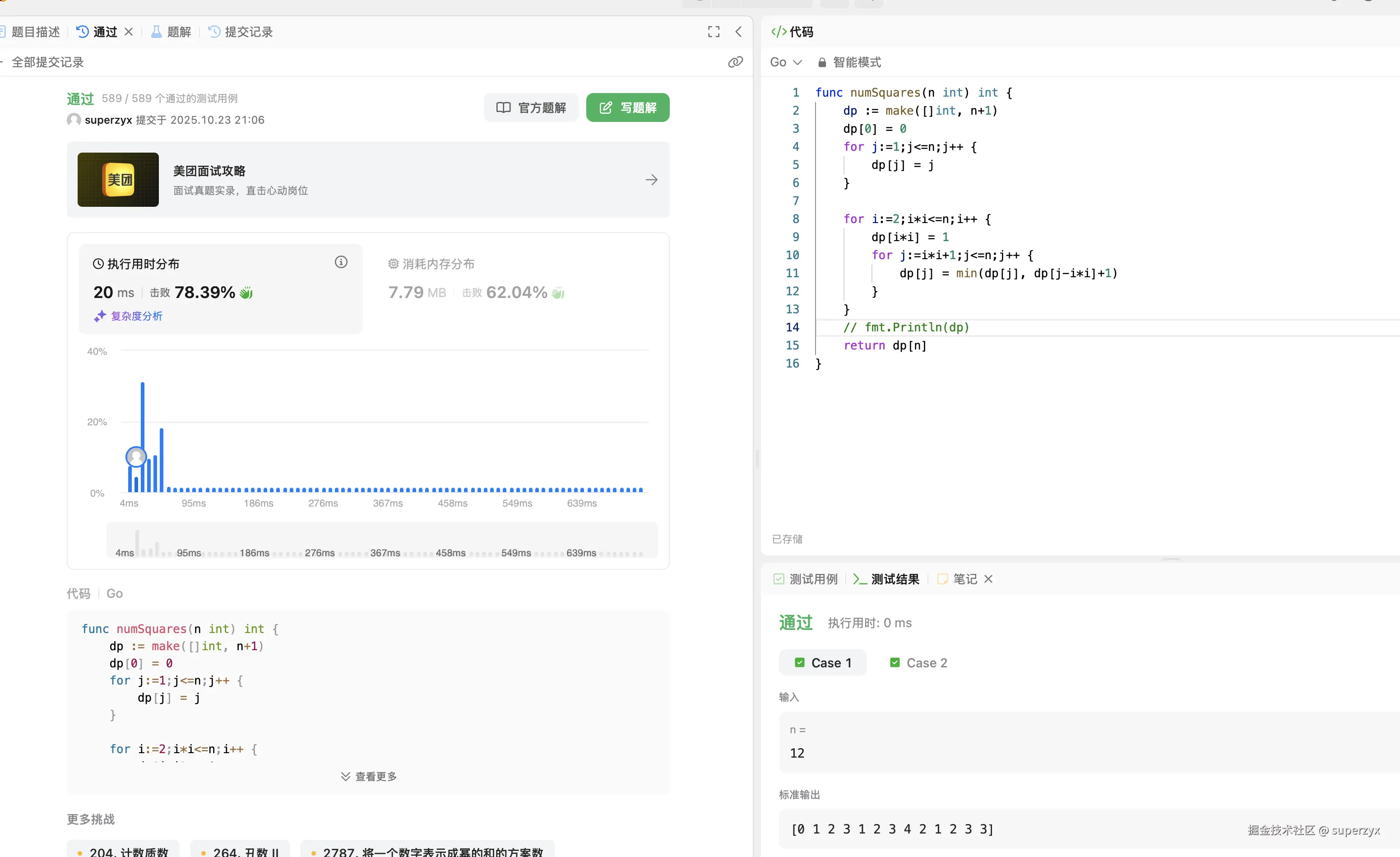Open the 笔记 notes tab
The image size is (1400, 857).
click(x=957, y=578)
